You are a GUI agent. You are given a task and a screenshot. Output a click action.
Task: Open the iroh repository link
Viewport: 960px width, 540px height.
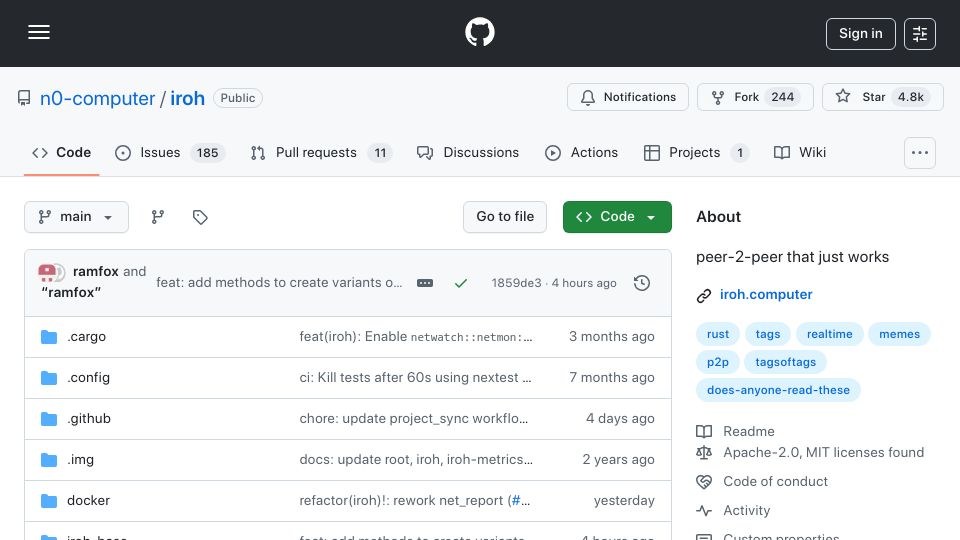point(187,98)
